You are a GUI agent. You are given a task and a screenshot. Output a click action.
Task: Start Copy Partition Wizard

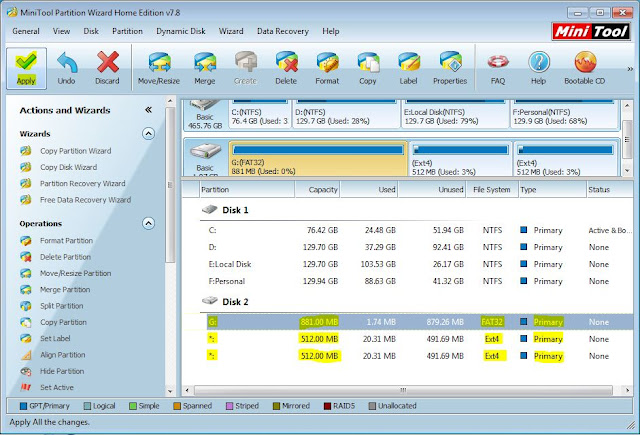click(76, 151)
